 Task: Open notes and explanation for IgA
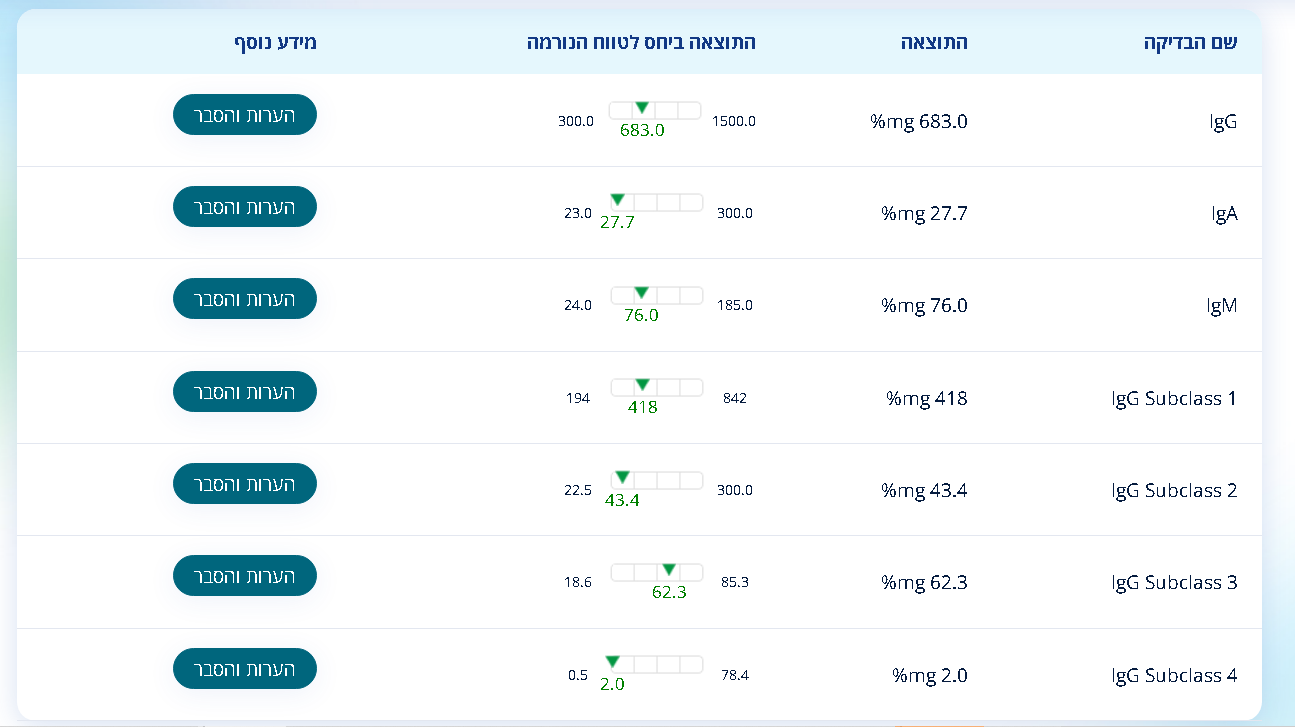coord(245,206)
